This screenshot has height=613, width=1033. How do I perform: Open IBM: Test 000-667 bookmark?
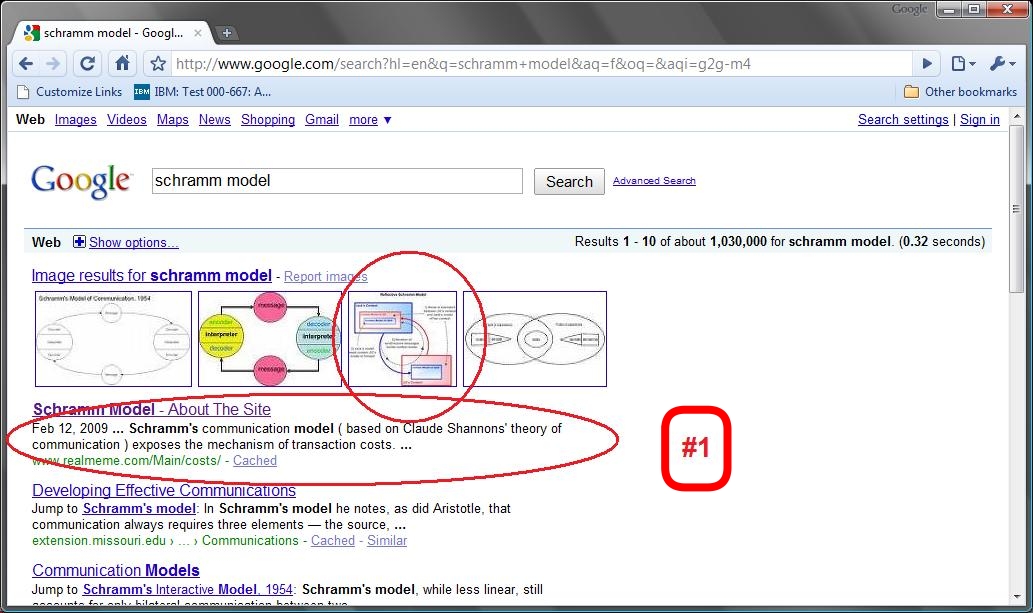pyautogui.click(x=203, y=92)
